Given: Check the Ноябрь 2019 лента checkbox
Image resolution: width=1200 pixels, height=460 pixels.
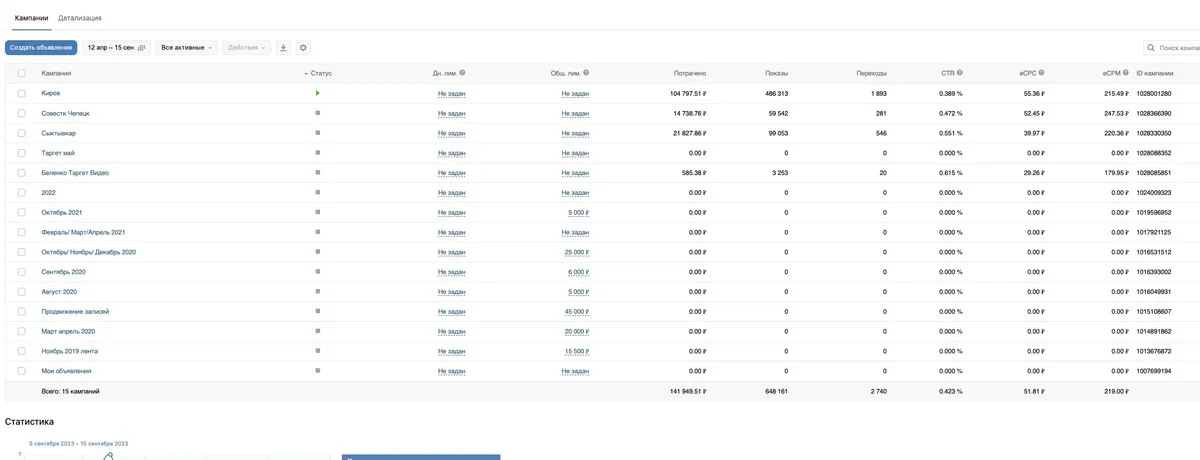Looking at the screenshot, I should point(22,351).
